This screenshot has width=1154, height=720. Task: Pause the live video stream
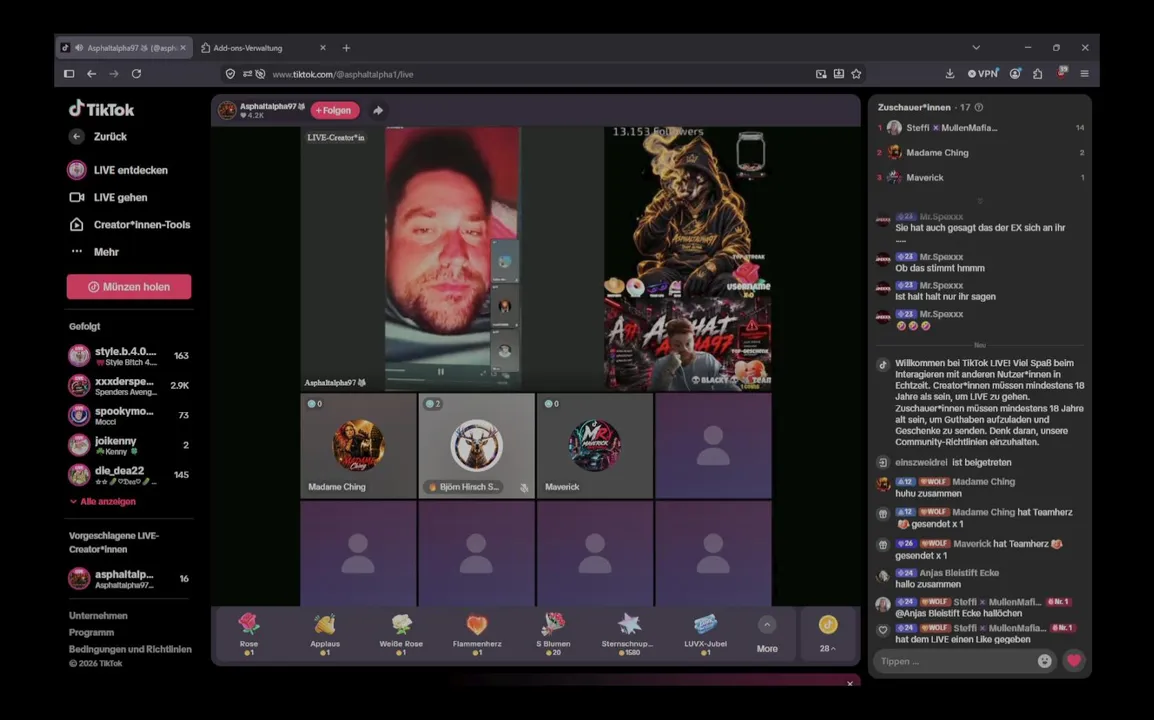coord(440,372)
